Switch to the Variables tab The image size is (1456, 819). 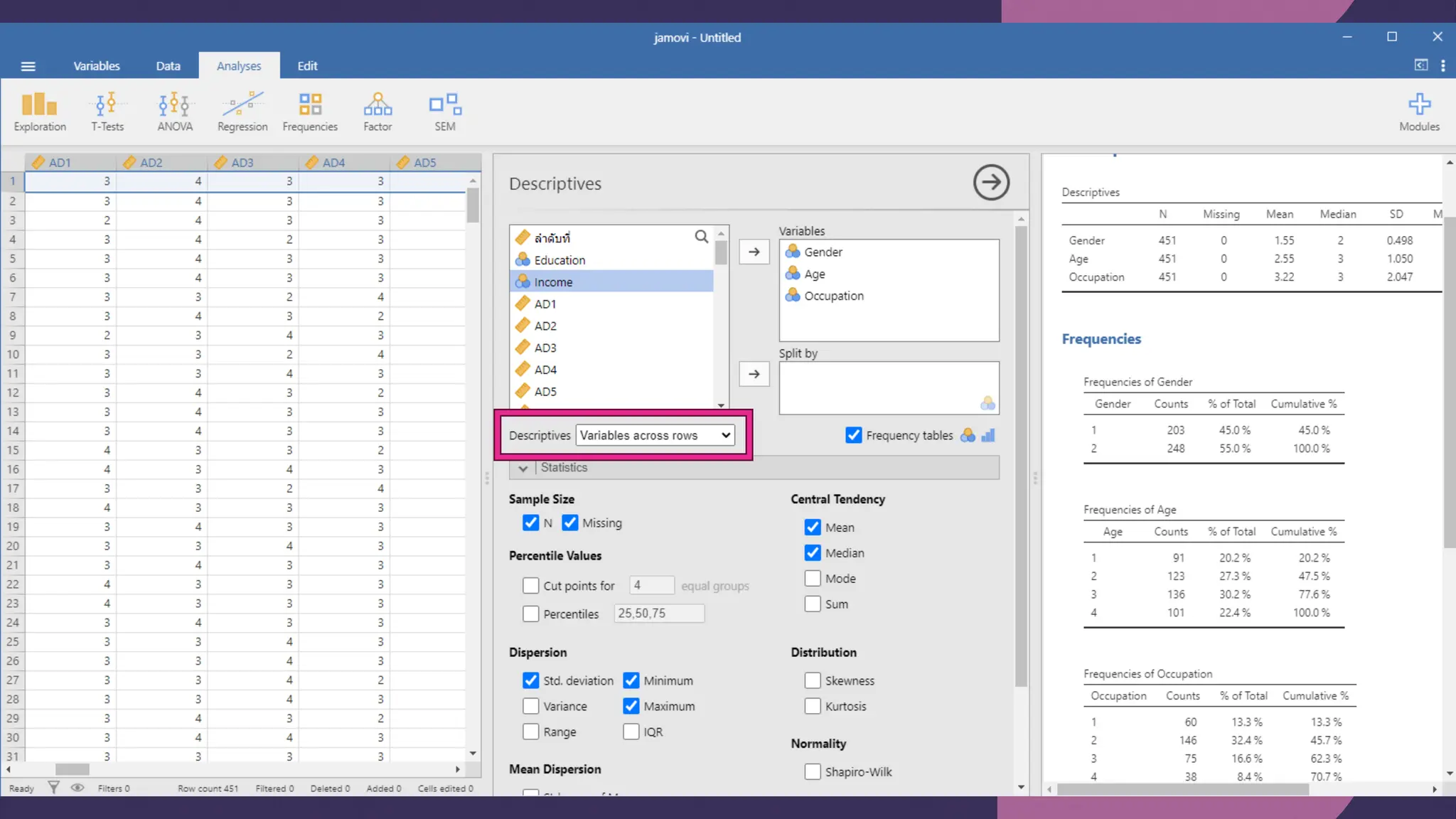tap(97, 66)
